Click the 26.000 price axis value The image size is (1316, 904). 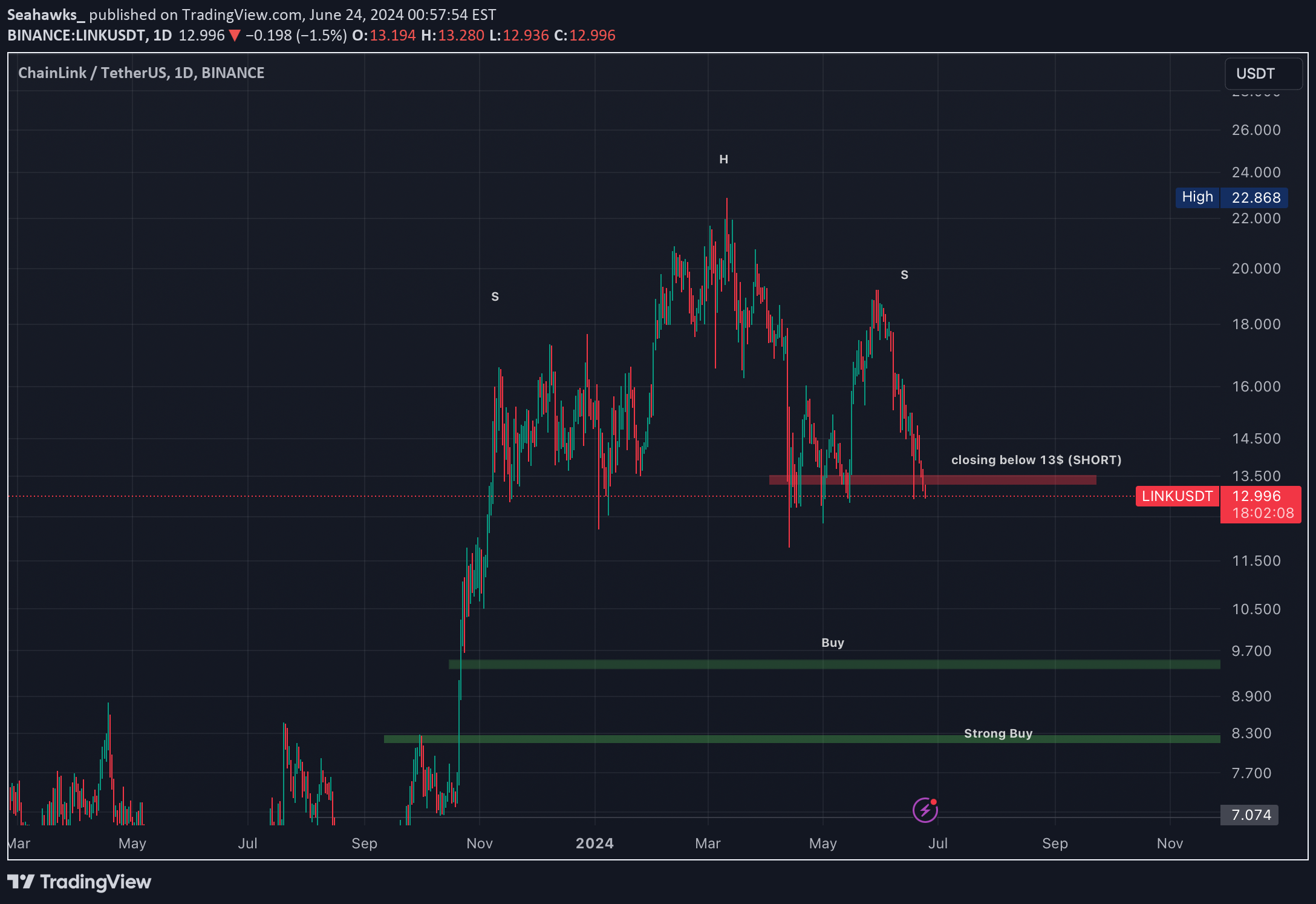click(1256, 130)
